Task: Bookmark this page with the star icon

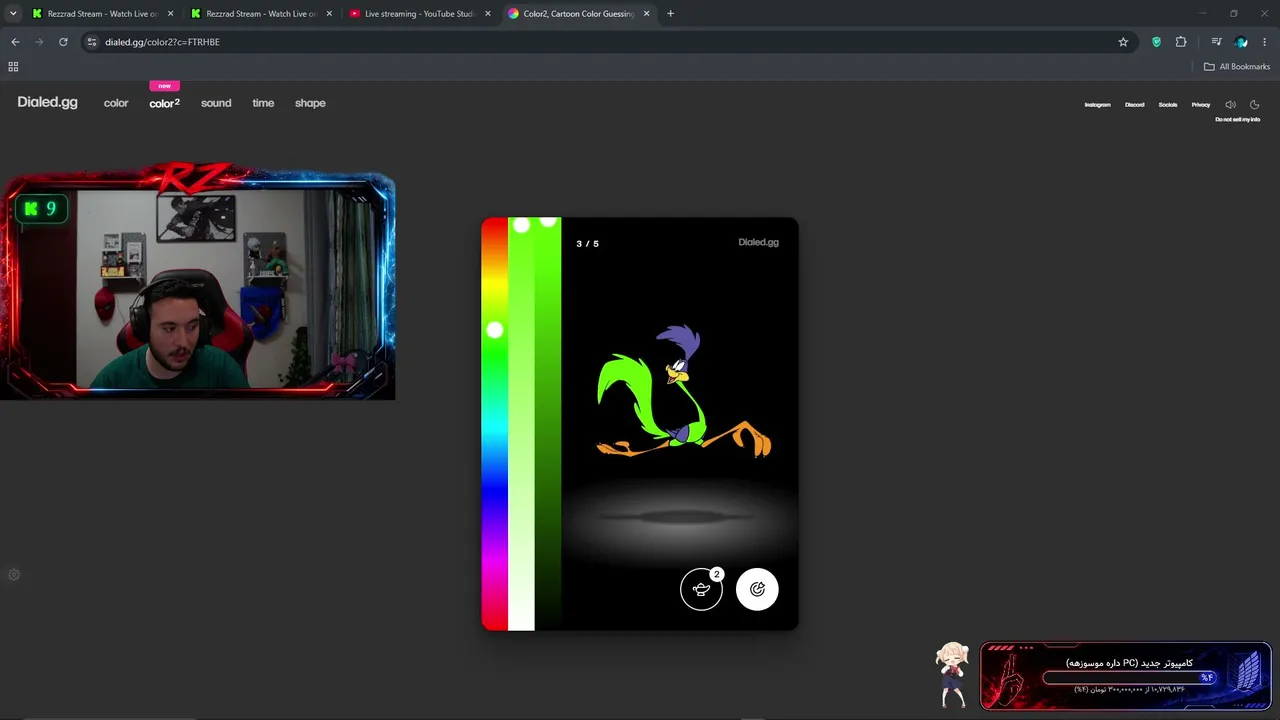Action: 1123,42
